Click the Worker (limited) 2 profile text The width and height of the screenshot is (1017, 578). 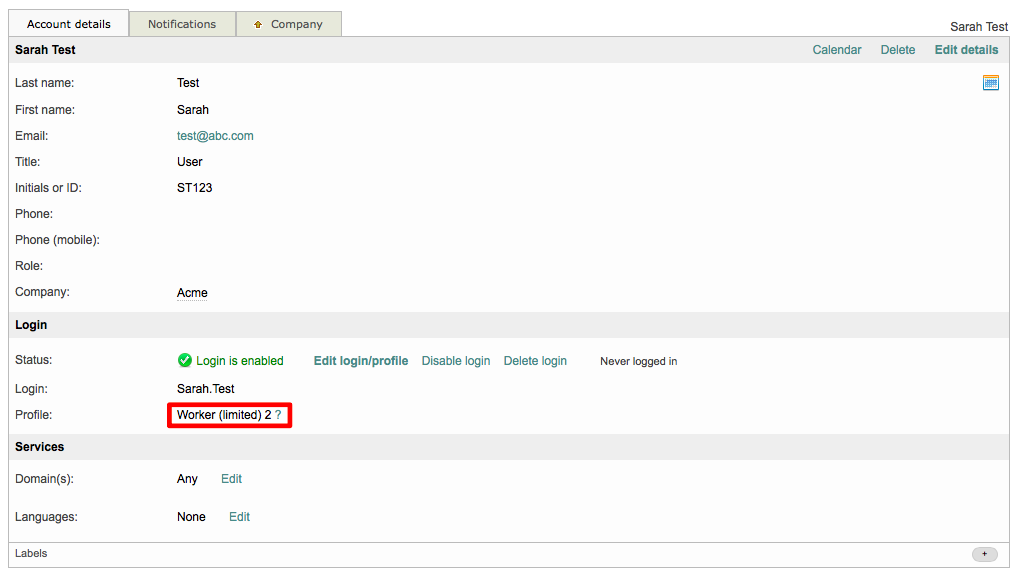click(x=223, y=415)
